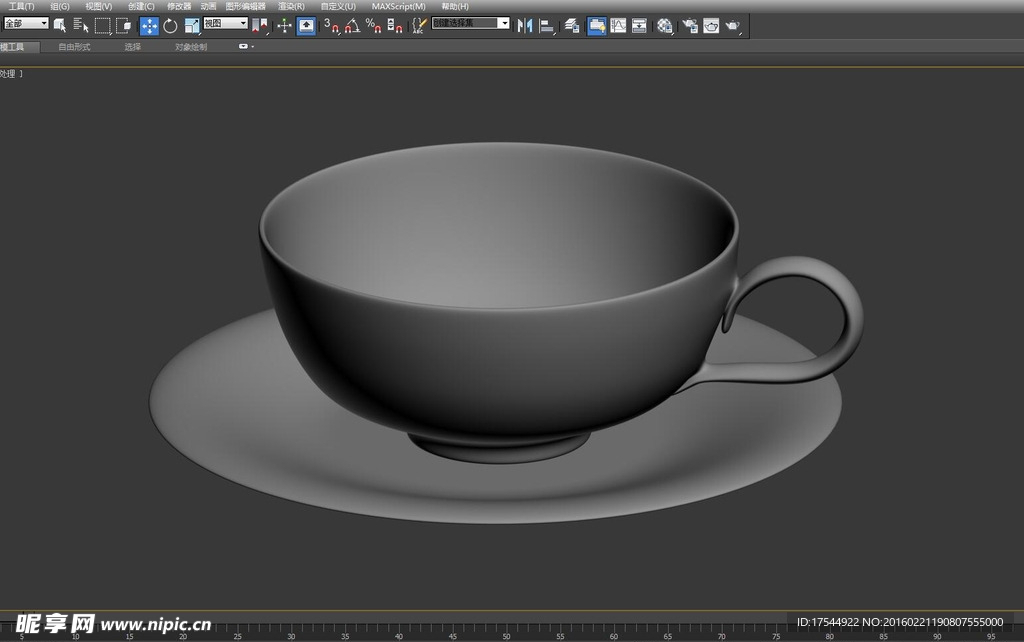The width and height of the screenshot is (1024, 642).
Task: Click the Mirror tool icon
Action: (x=525, y=26)
